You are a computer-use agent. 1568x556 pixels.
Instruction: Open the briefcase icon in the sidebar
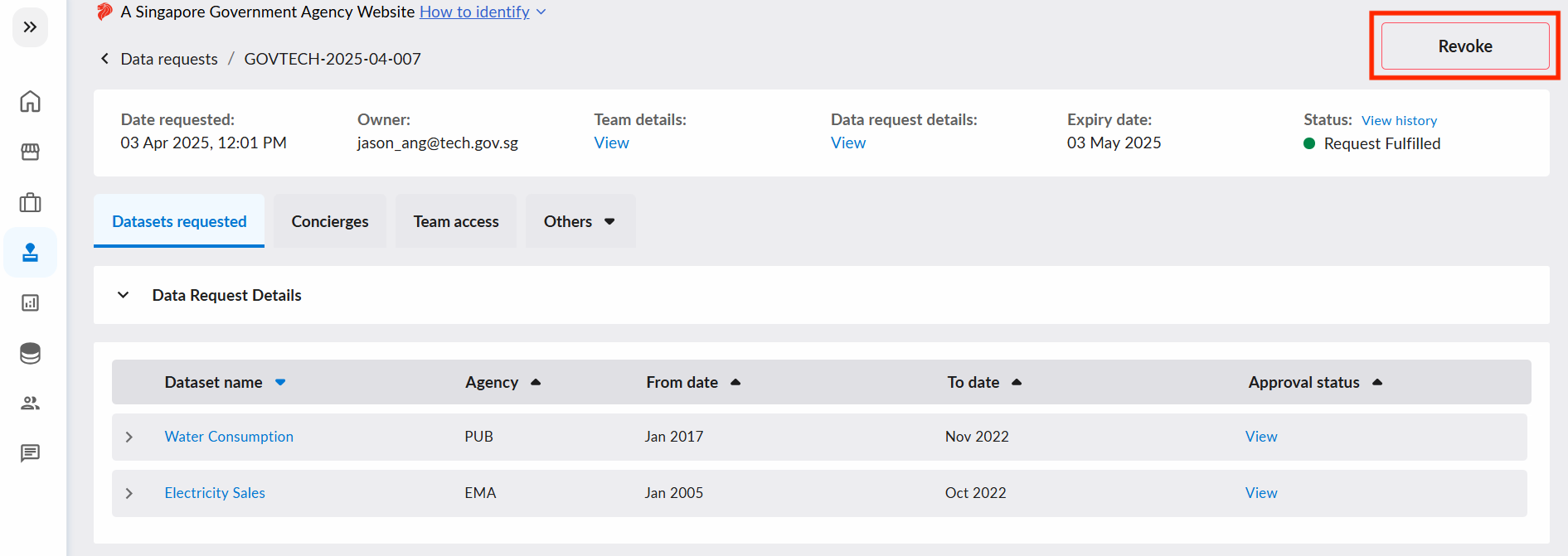pyautogui.click(x=30, y=202)
